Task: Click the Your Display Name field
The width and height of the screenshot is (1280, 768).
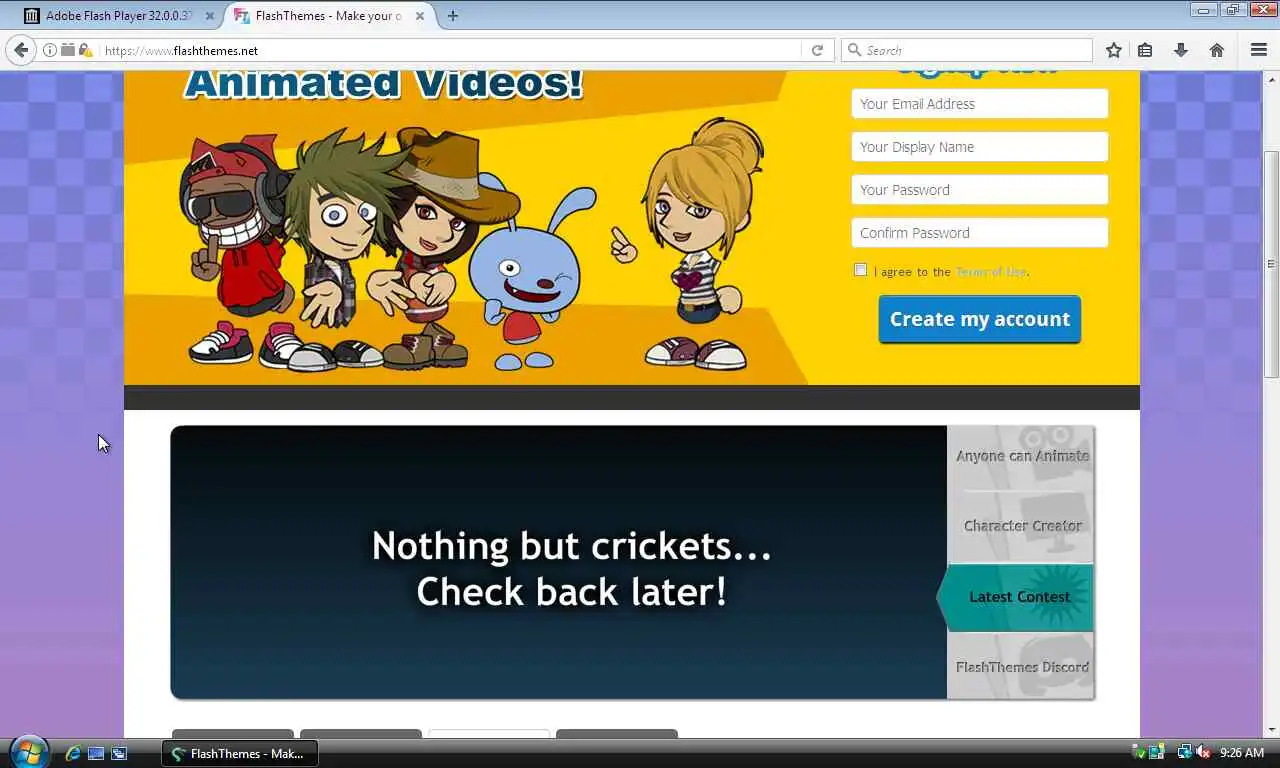Action: [980, 147]
